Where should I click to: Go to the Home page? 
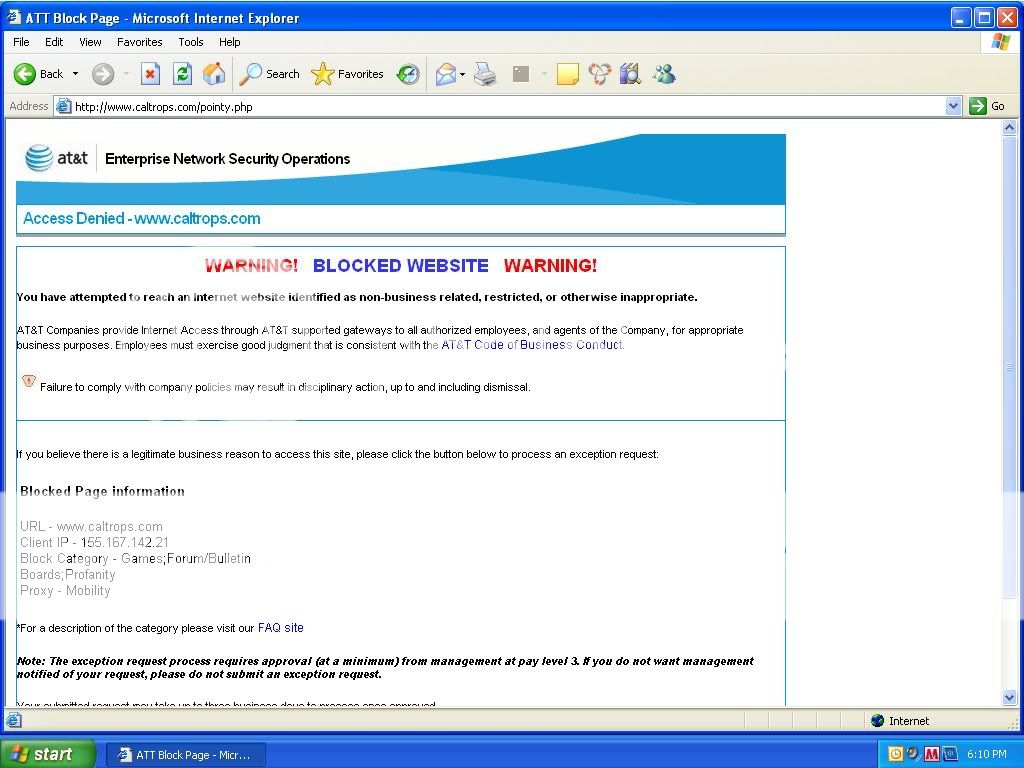click(214, 74)
